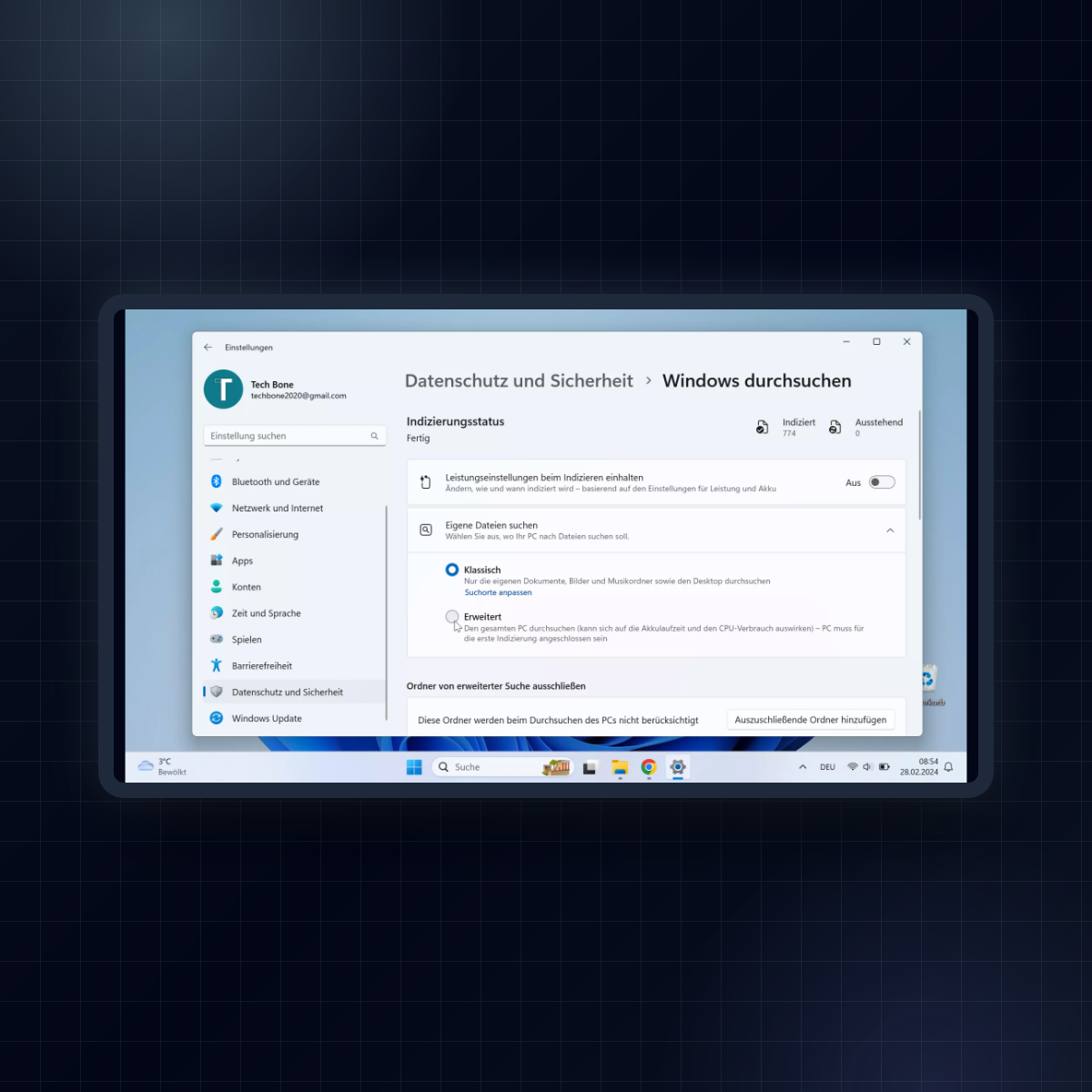
Task: Click the taskbar Suche box
Action: pyautogui.click(x=501, y=767)
